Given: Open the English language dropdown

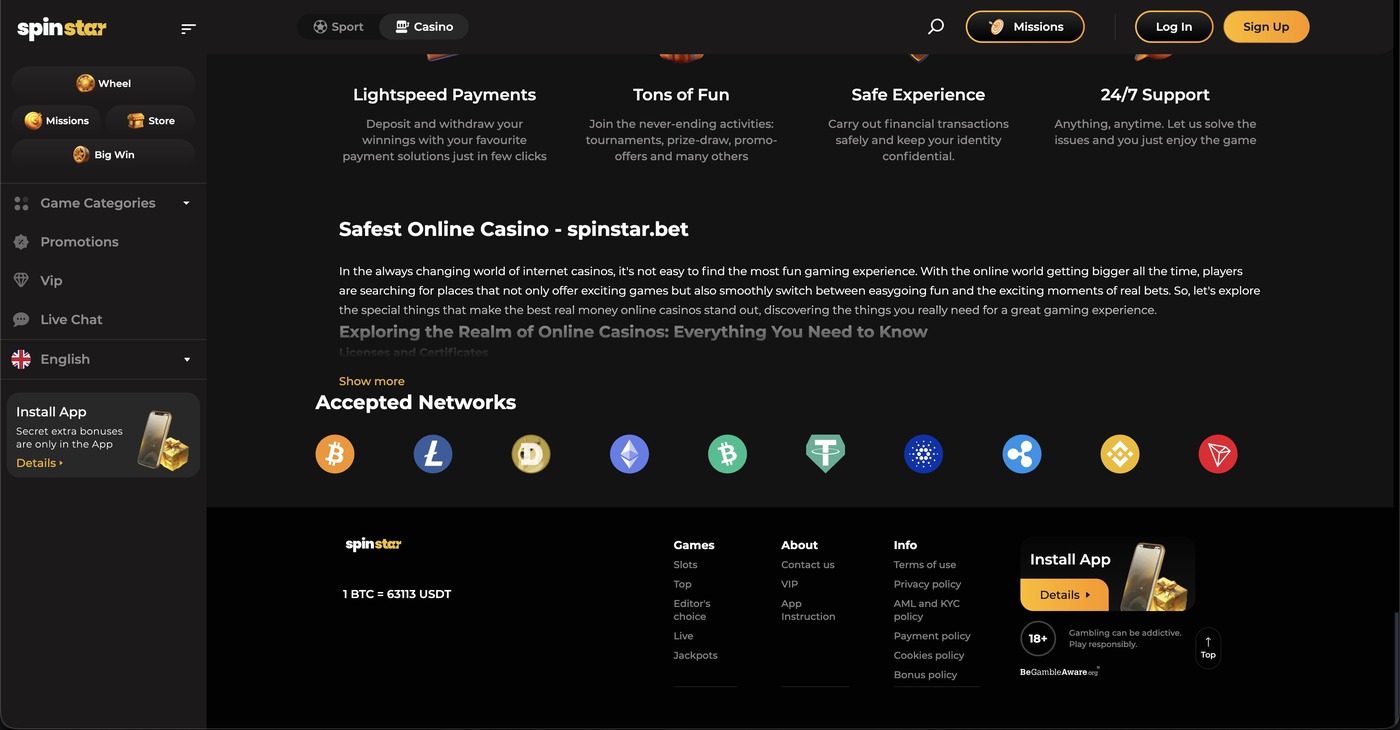Looking at the screenshot, I should [x=103, y=359].
